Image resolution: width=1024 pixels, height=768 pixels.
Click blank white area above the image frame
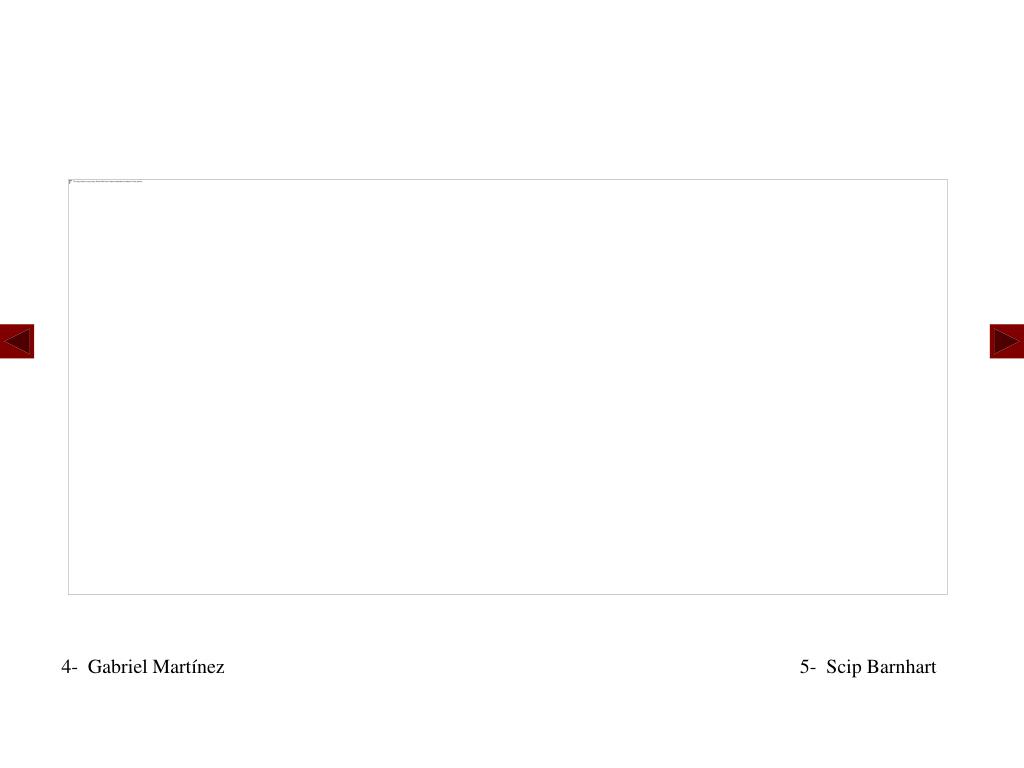pos(508,88)
